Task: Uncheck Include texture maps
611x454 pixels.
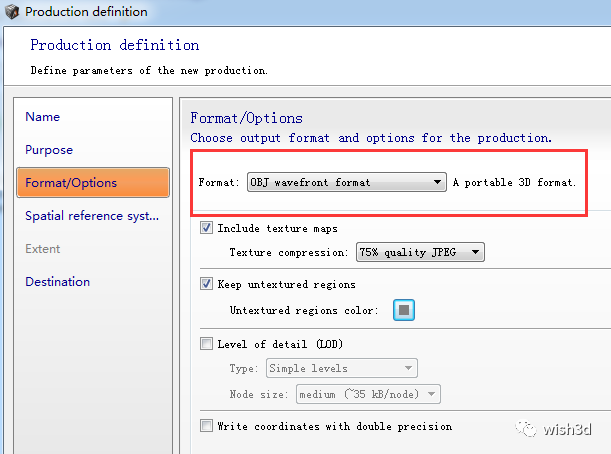Action: click(x=206, y=228)
